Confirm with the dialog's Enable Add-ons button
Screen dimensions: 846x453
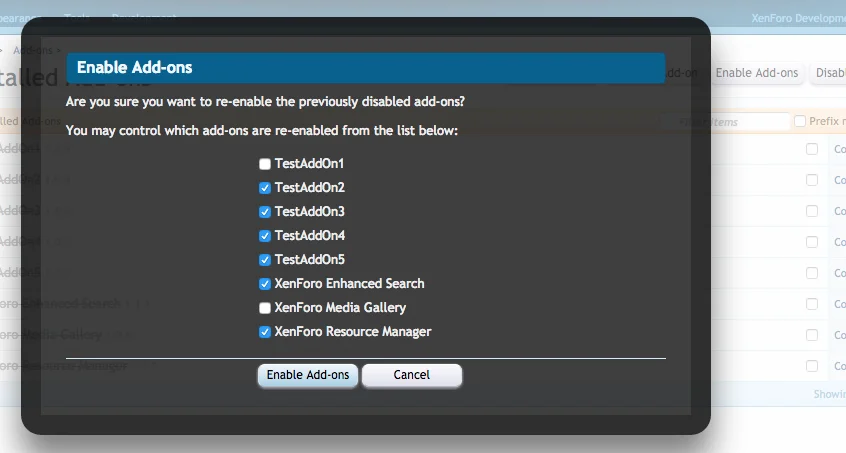308,375
